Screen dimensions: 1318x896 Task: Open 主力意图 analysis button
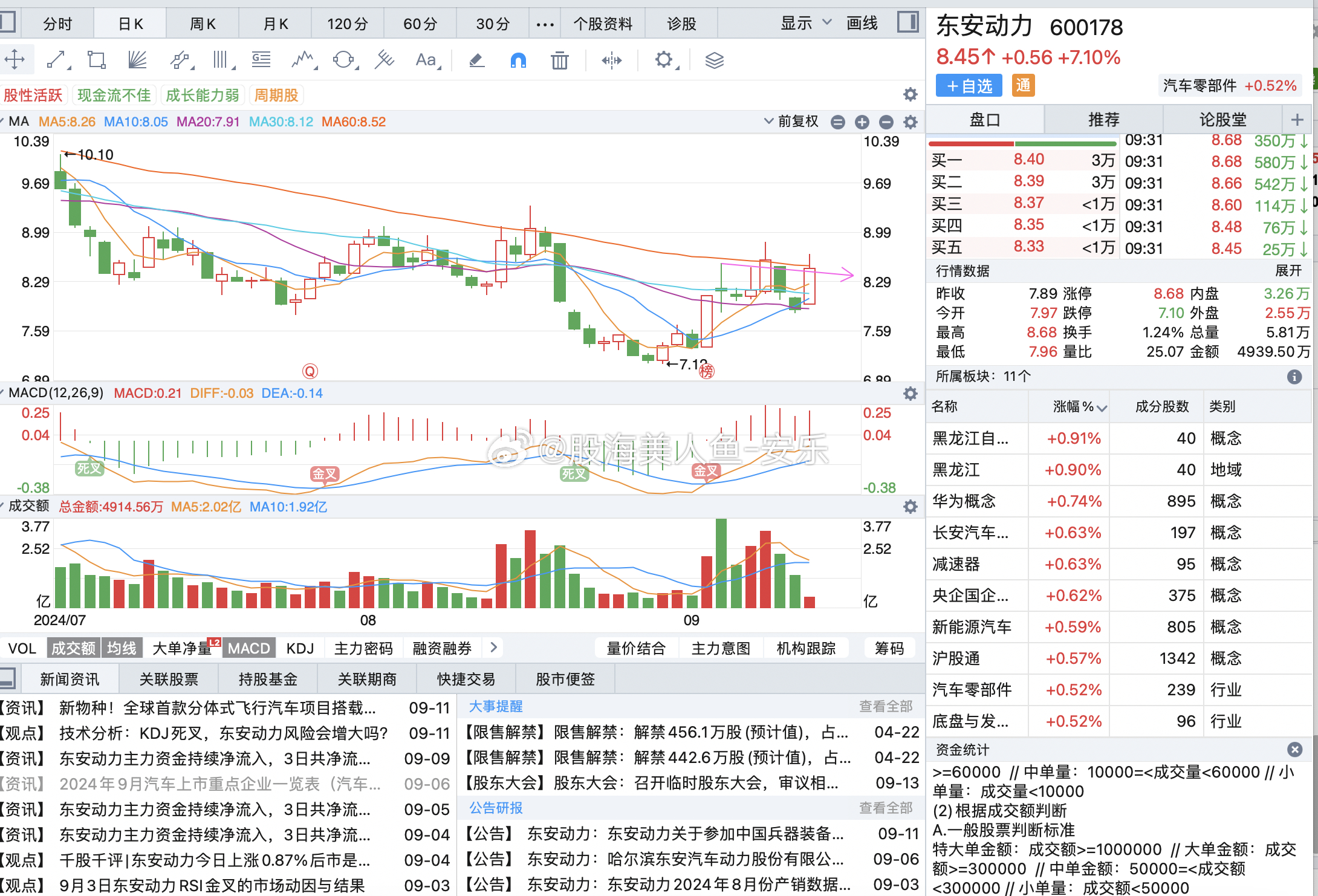tap(721, 648)
